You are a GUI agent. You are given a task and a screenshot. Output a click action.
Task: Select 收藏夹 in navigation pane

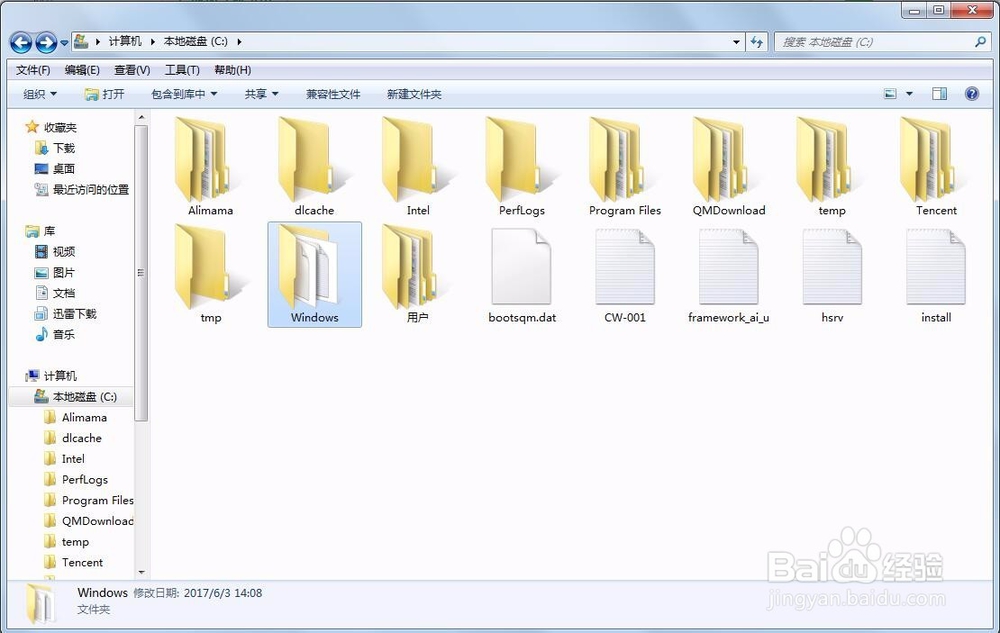(x=60, y=127)
